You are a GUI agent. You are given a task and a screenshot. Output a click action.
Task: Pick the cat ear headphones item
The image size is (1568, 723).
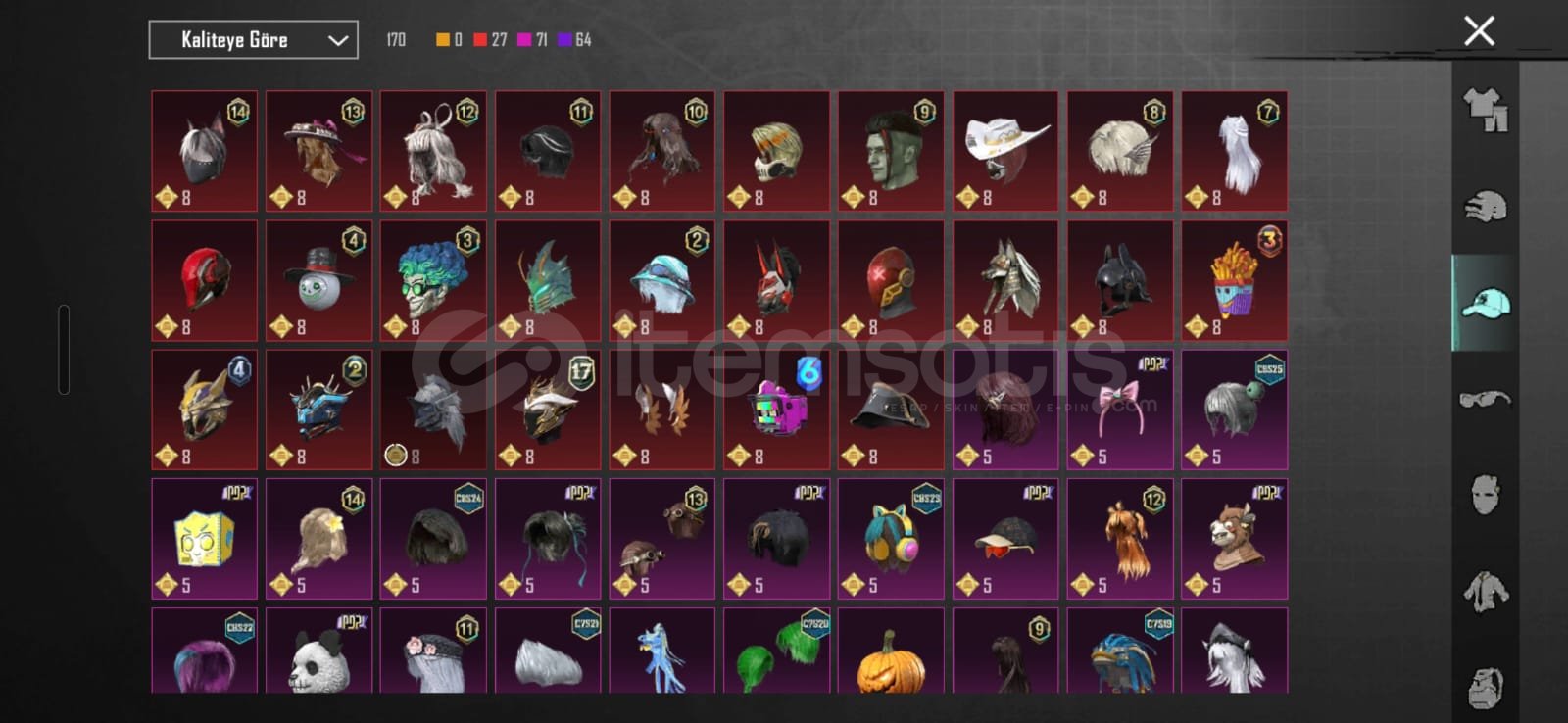point(891,539)
